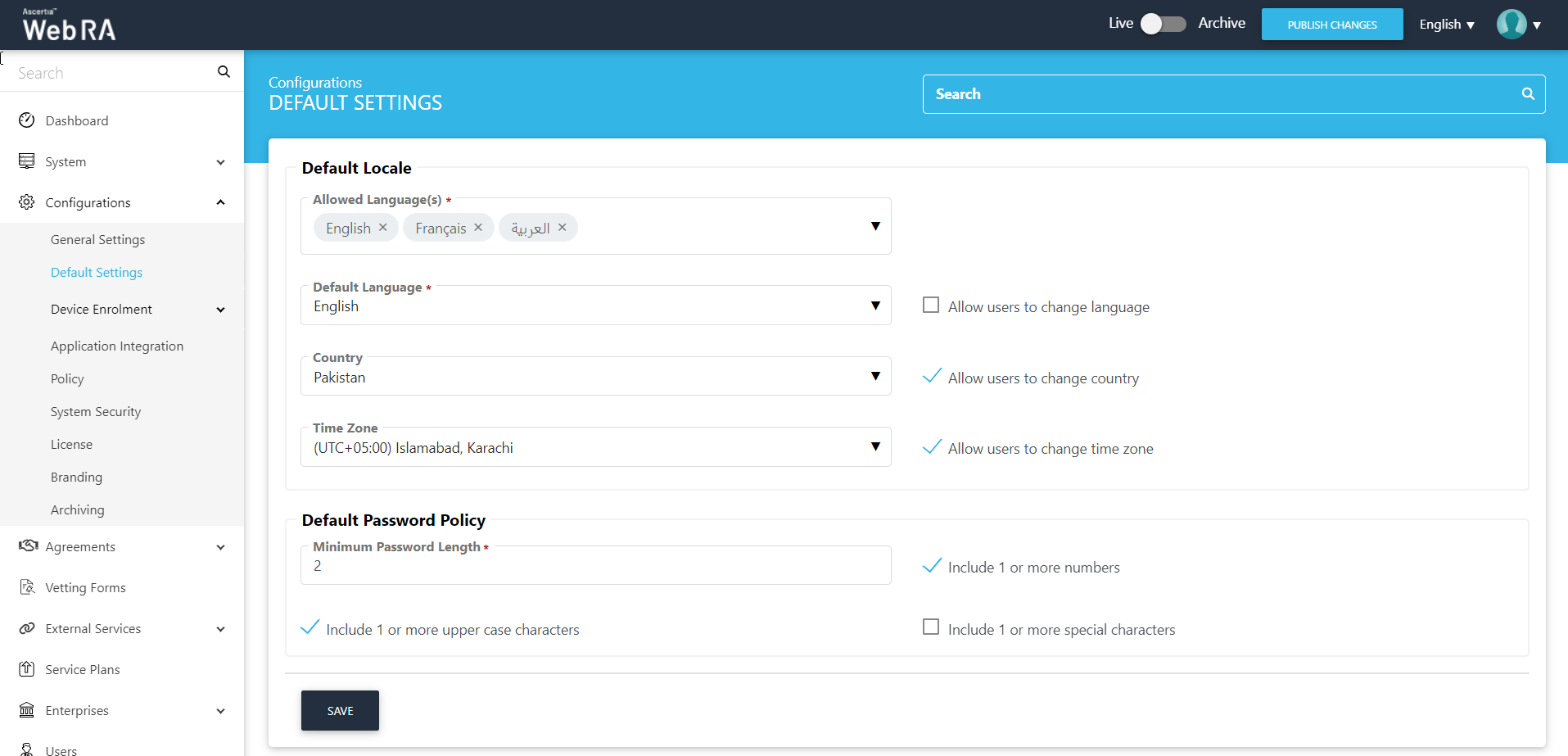Click the Agreements handshake icon

tap(29, 545)
